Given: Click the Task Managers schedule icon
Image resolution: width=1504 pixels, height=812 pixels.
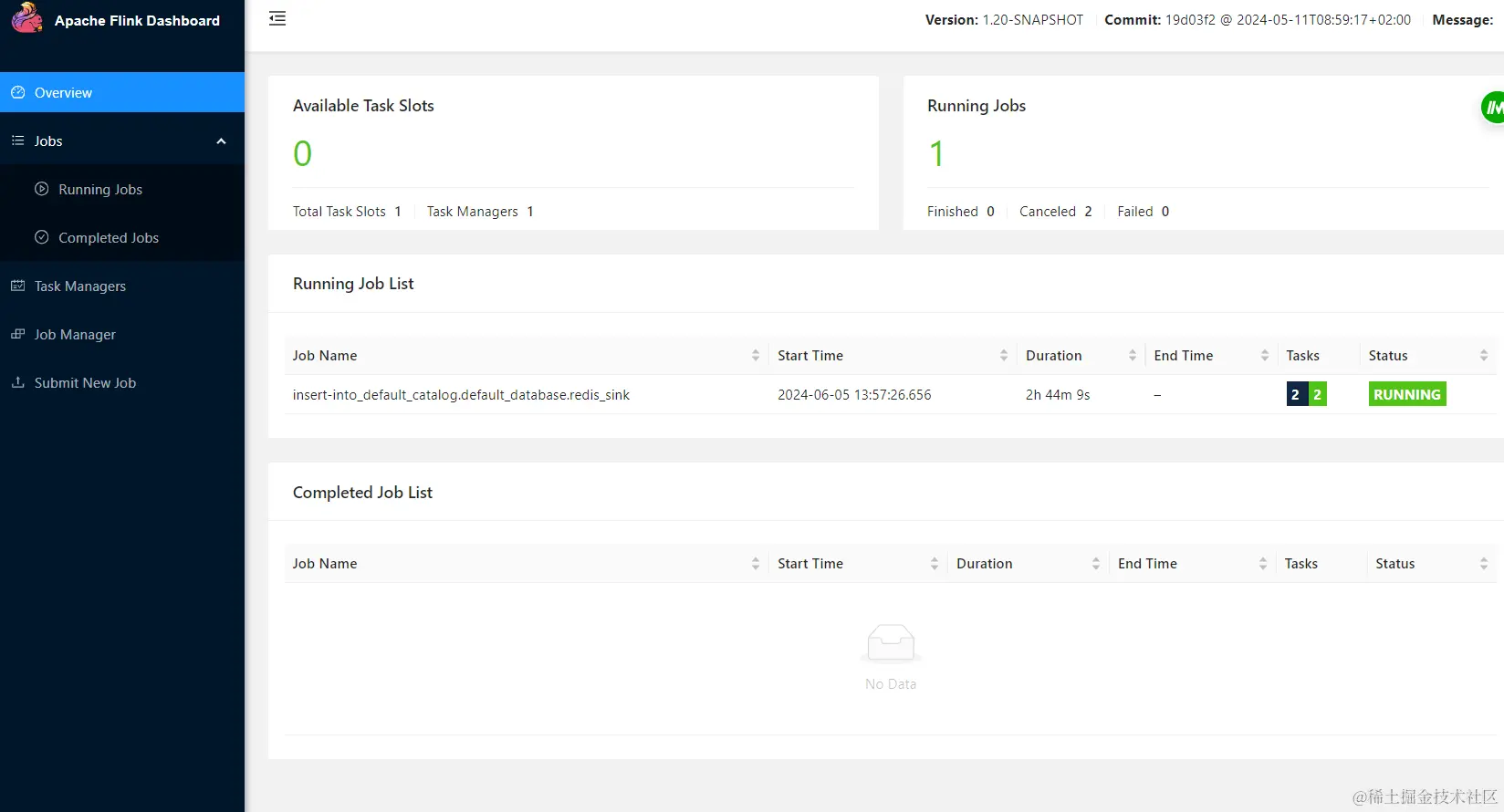Looking at the screenshot, I should (x=17, y=286).
